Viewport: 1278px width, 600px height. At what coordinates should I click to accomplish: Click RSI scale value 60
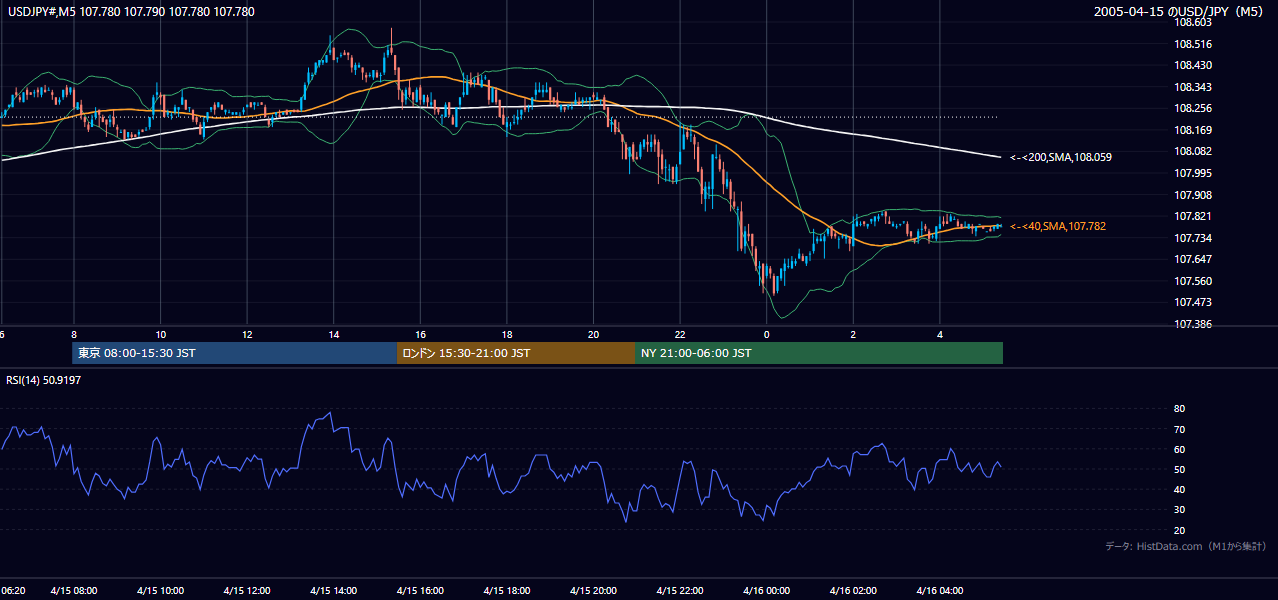tap(1179, 449)
